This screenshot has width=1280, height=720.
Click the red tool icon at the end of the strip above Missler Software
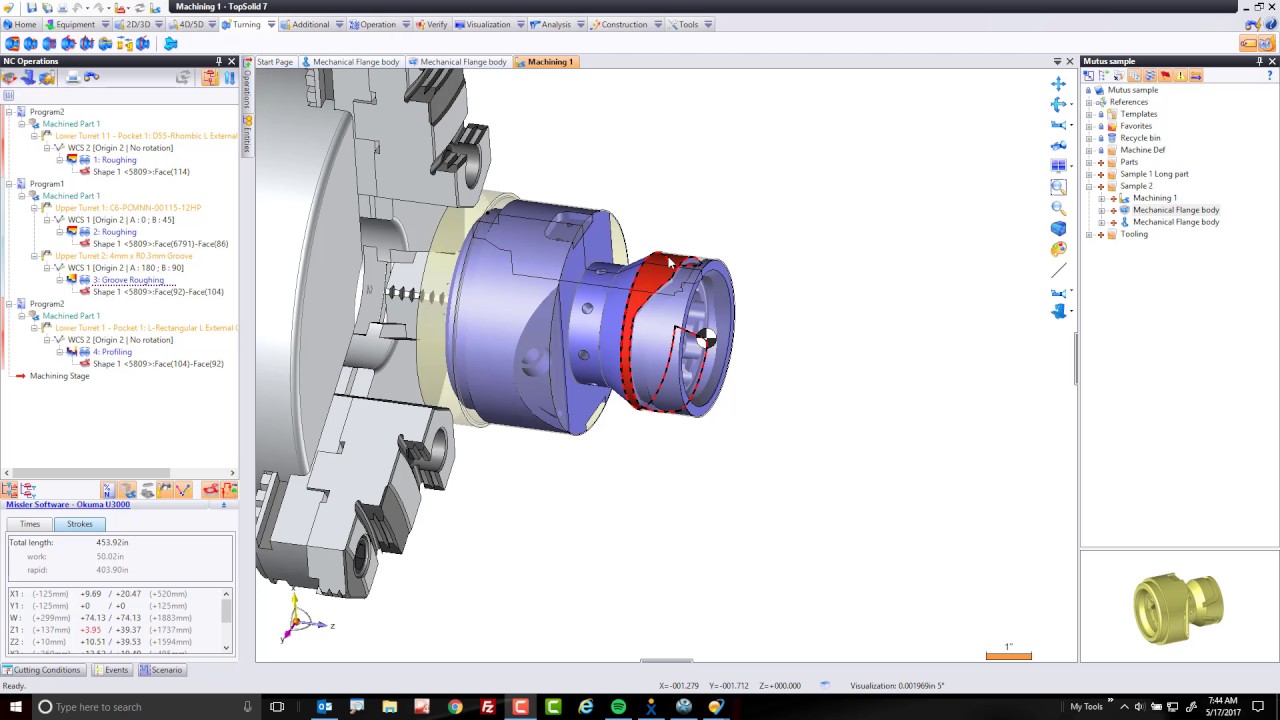coord(230,490)
